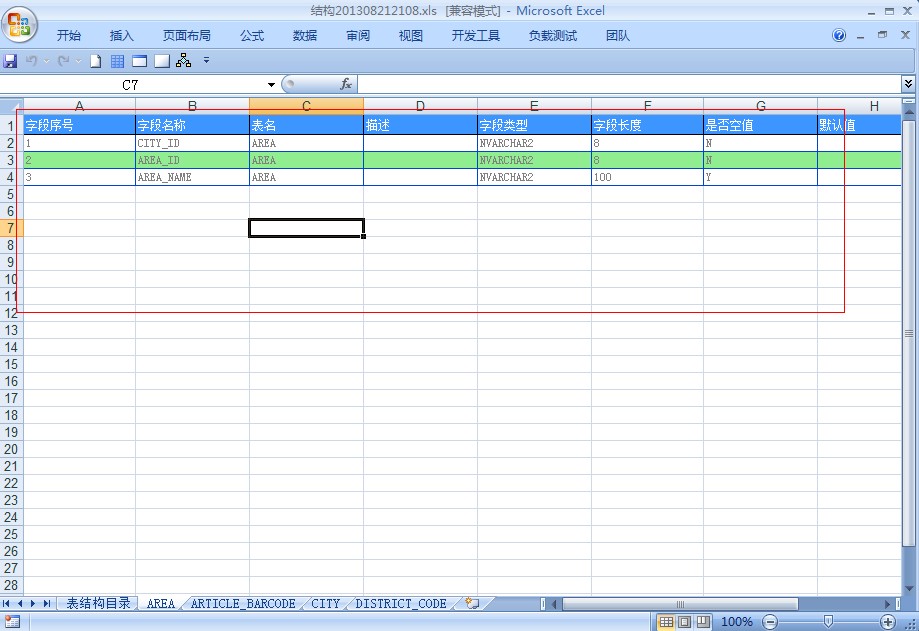Click the 是否空值 header cell
919x631 pixels.
[760, 125]
